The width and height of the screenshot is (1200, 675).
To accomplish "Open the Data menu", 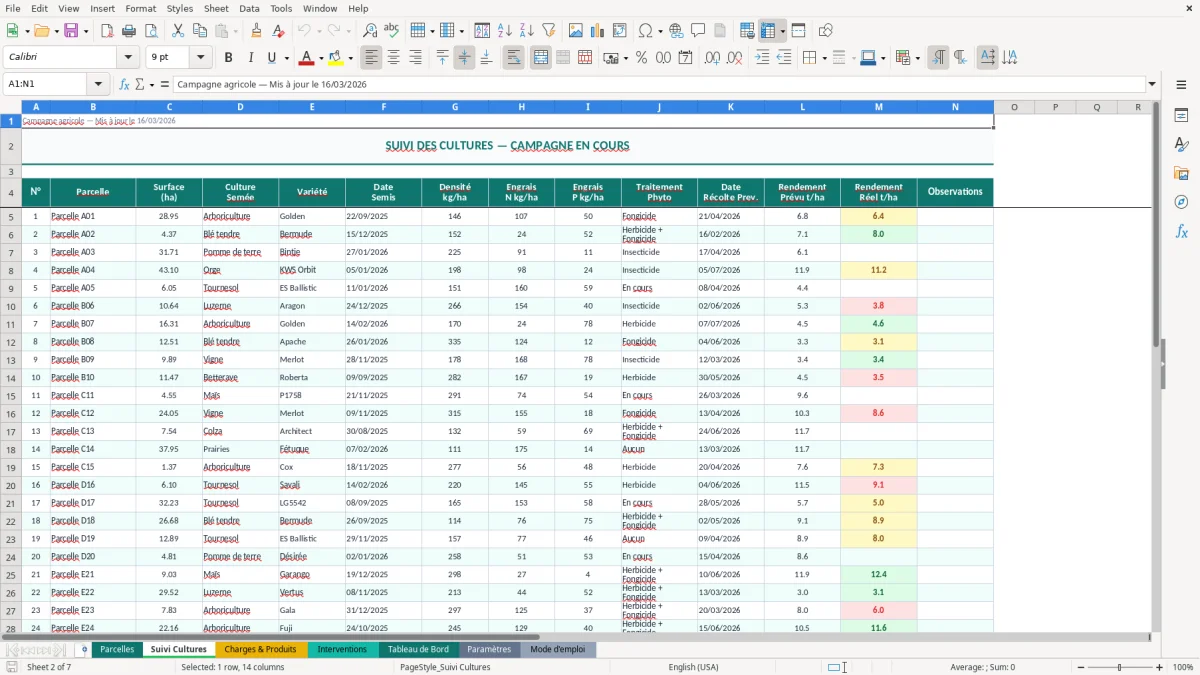I will 249,8.
